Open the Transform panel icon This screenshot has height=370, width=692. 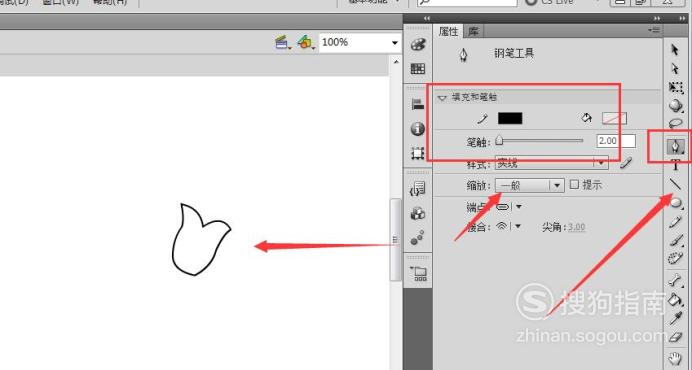pyautogui.click(x=417, y=153)
